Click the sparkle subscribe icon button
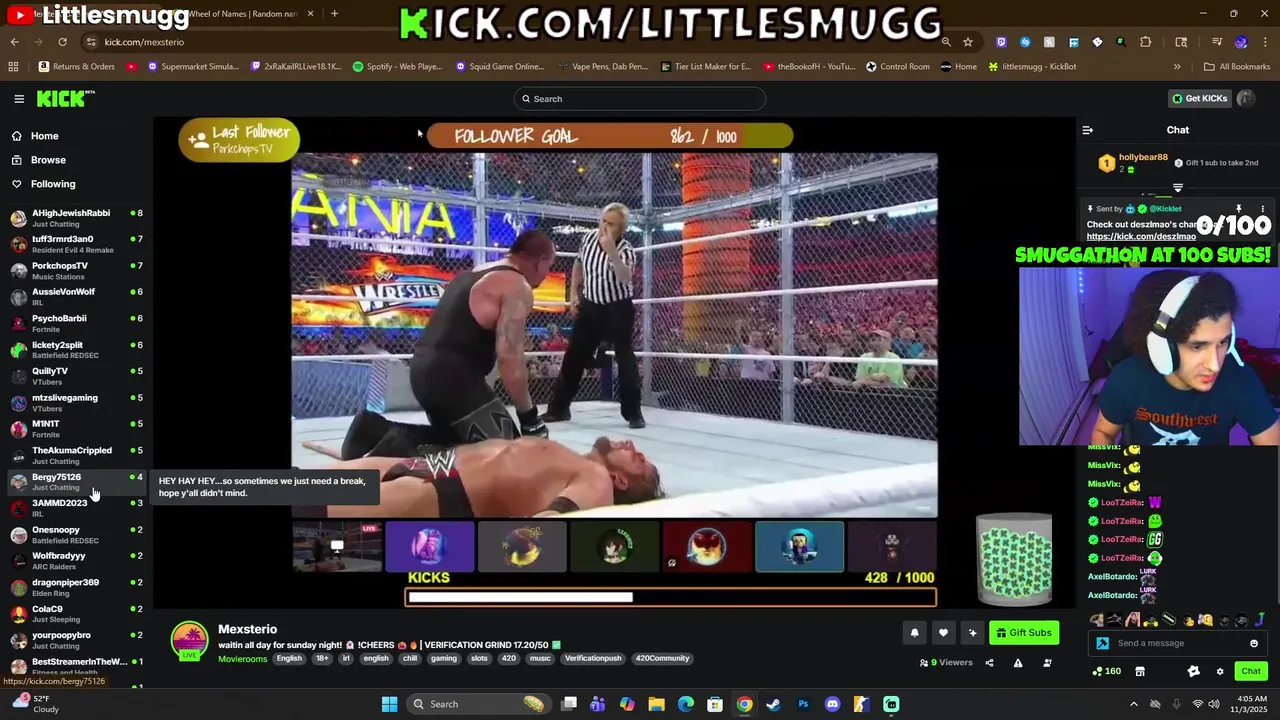 (972, 633)
